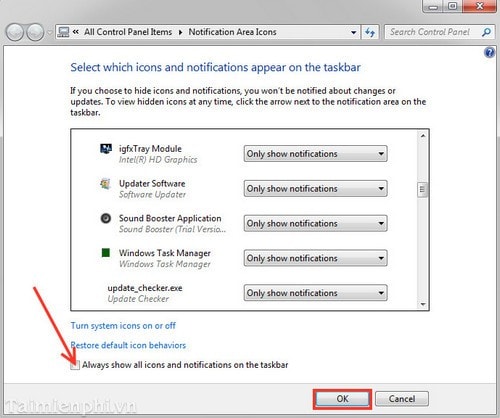Click the igfxTray Module Intel graphics icon
This screenshot has width=500, height=418.
(106, 148)
